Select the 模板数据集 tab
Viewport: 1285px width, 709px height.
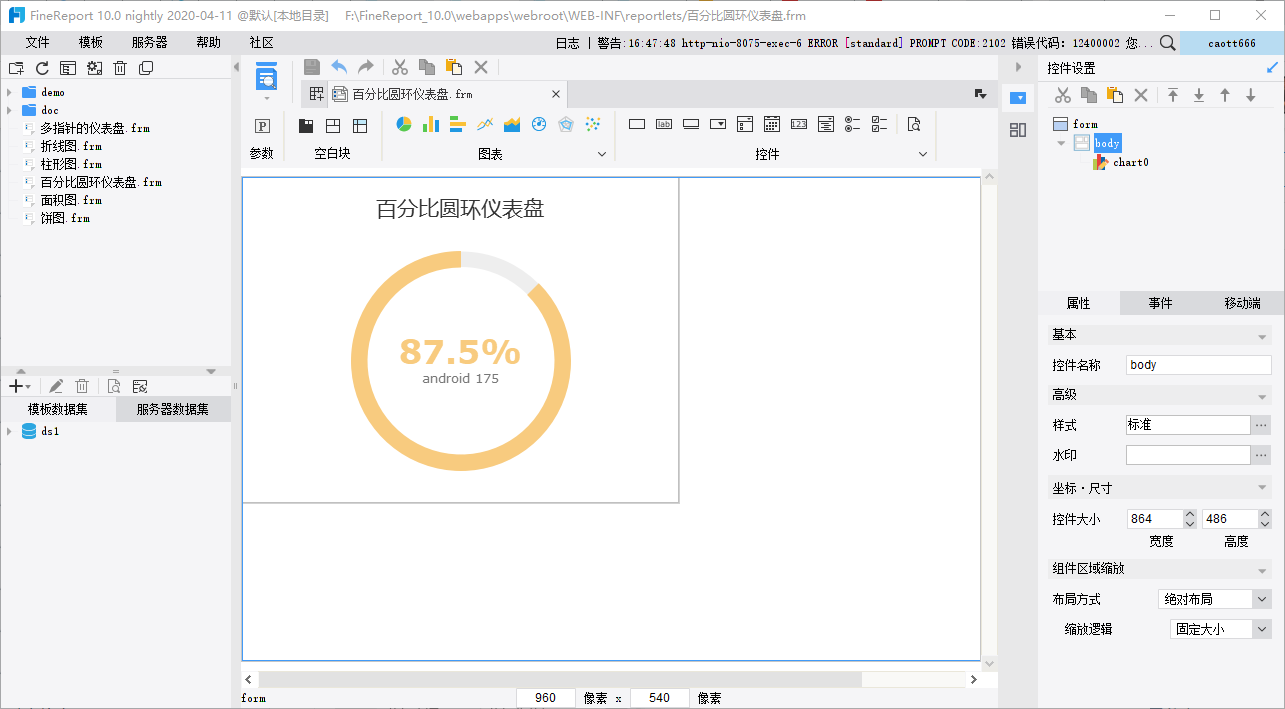coord(58,410)
